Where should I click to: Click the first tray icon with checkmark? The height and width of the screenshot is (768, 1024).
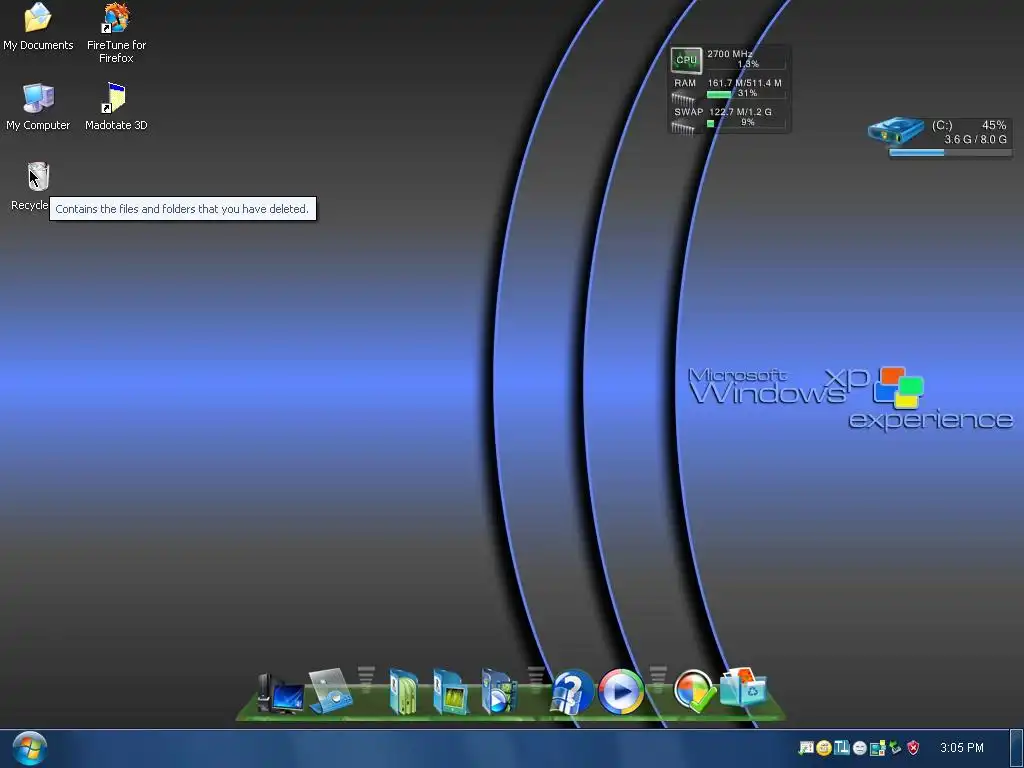pyautogui.click(x=807, y=748)
